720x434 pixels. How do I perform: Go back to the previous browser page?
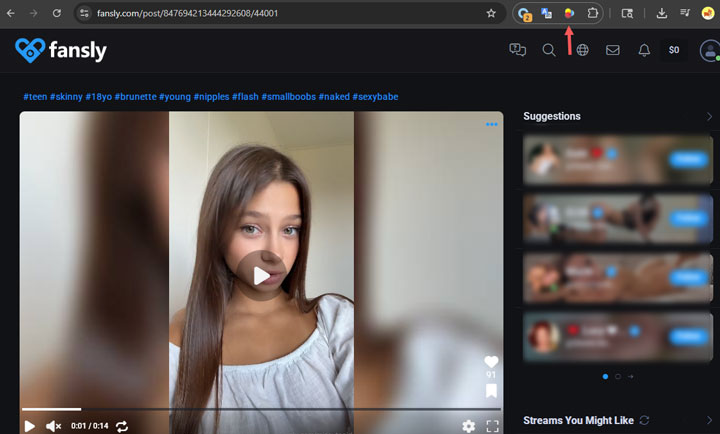point(11,13)
